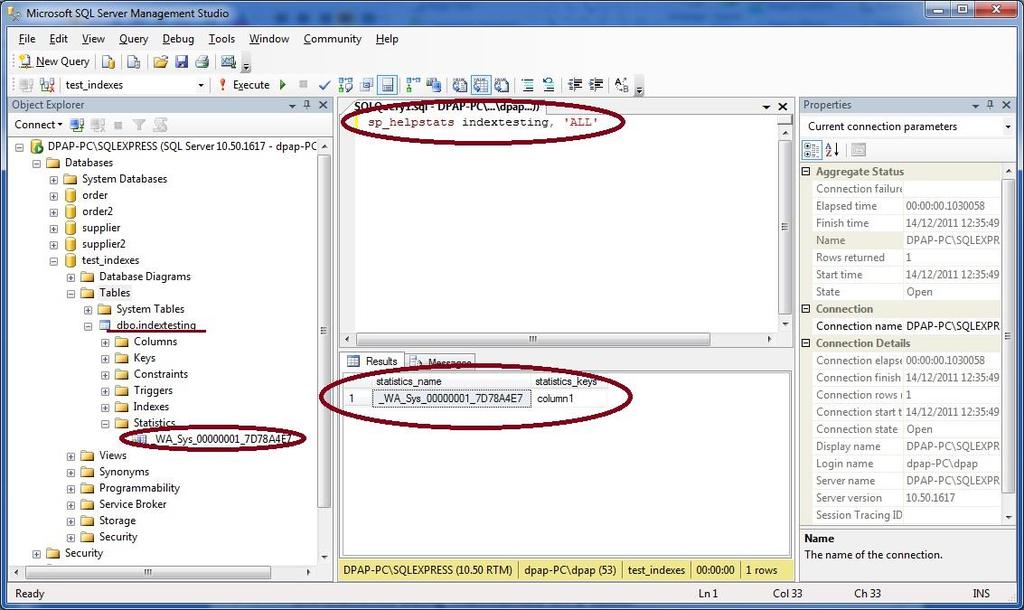Click the column1 results cell

570,398
